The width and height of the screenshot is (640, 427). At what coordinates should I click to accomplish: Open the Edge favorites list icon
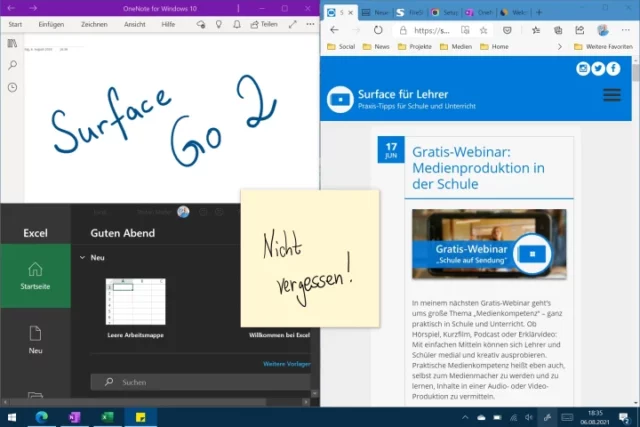(536, 30)
